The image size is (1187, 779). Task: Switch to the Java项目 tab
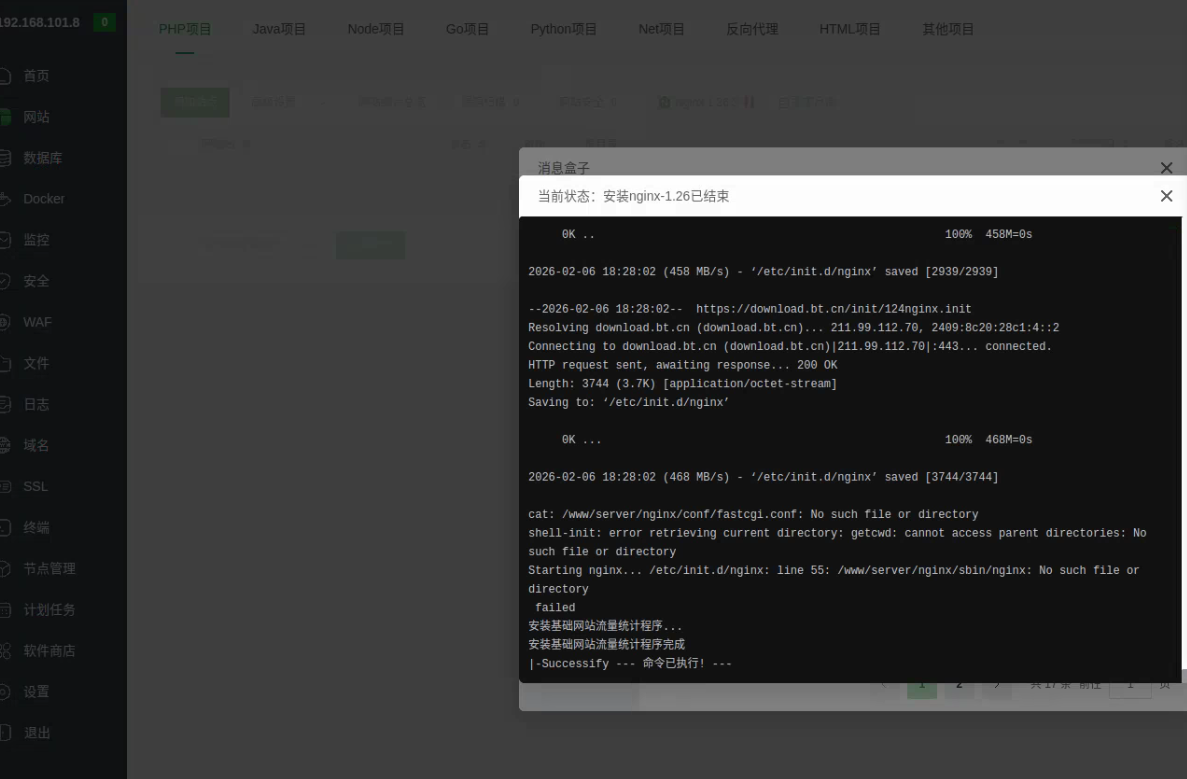[279, 29]
